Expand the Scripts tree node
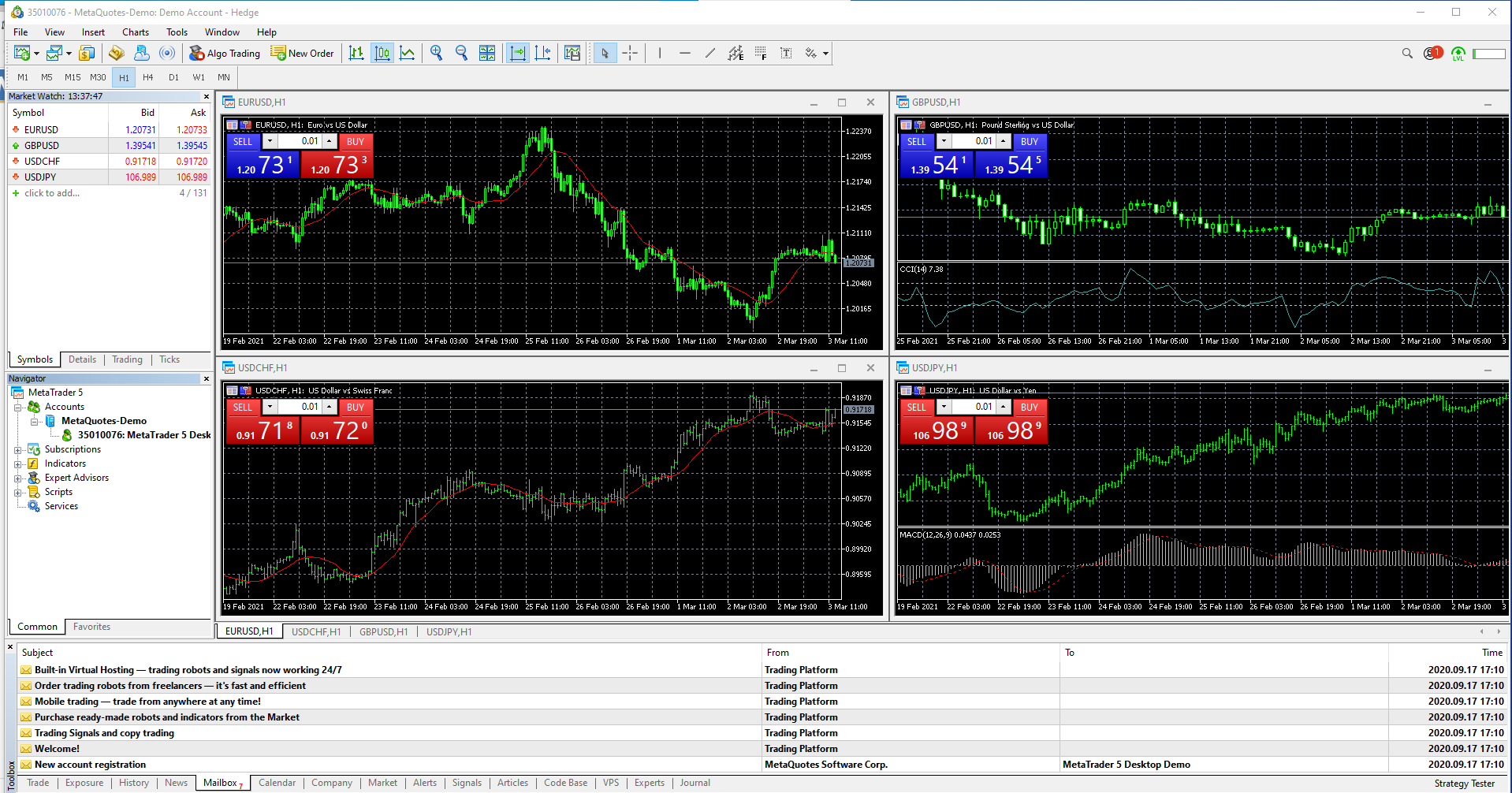 pos(17,492)
